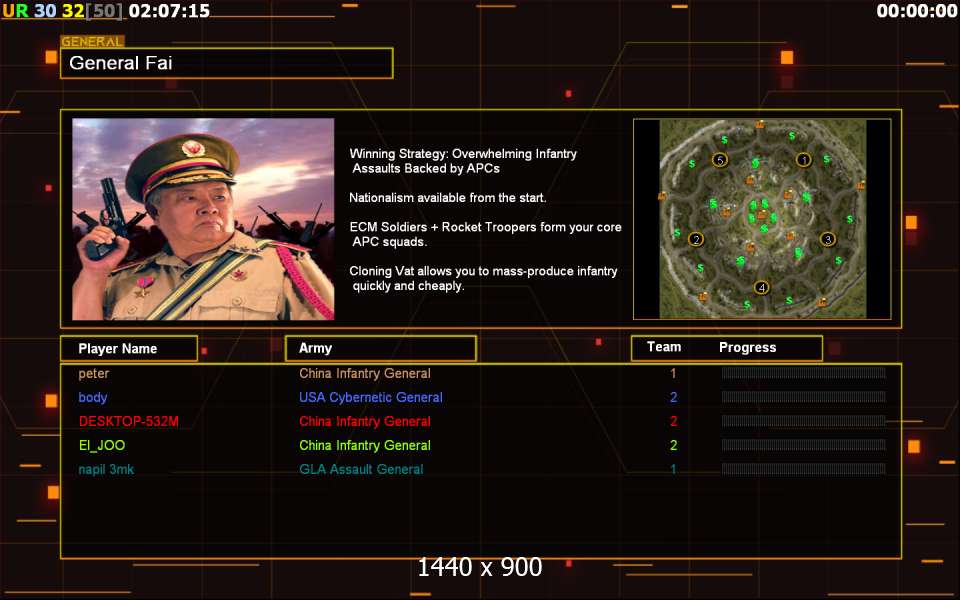Viewport: 960px width, 600px height.
Task: Click the UR indicator at top left
Action: pyautogui.click(x=15, y=10)
